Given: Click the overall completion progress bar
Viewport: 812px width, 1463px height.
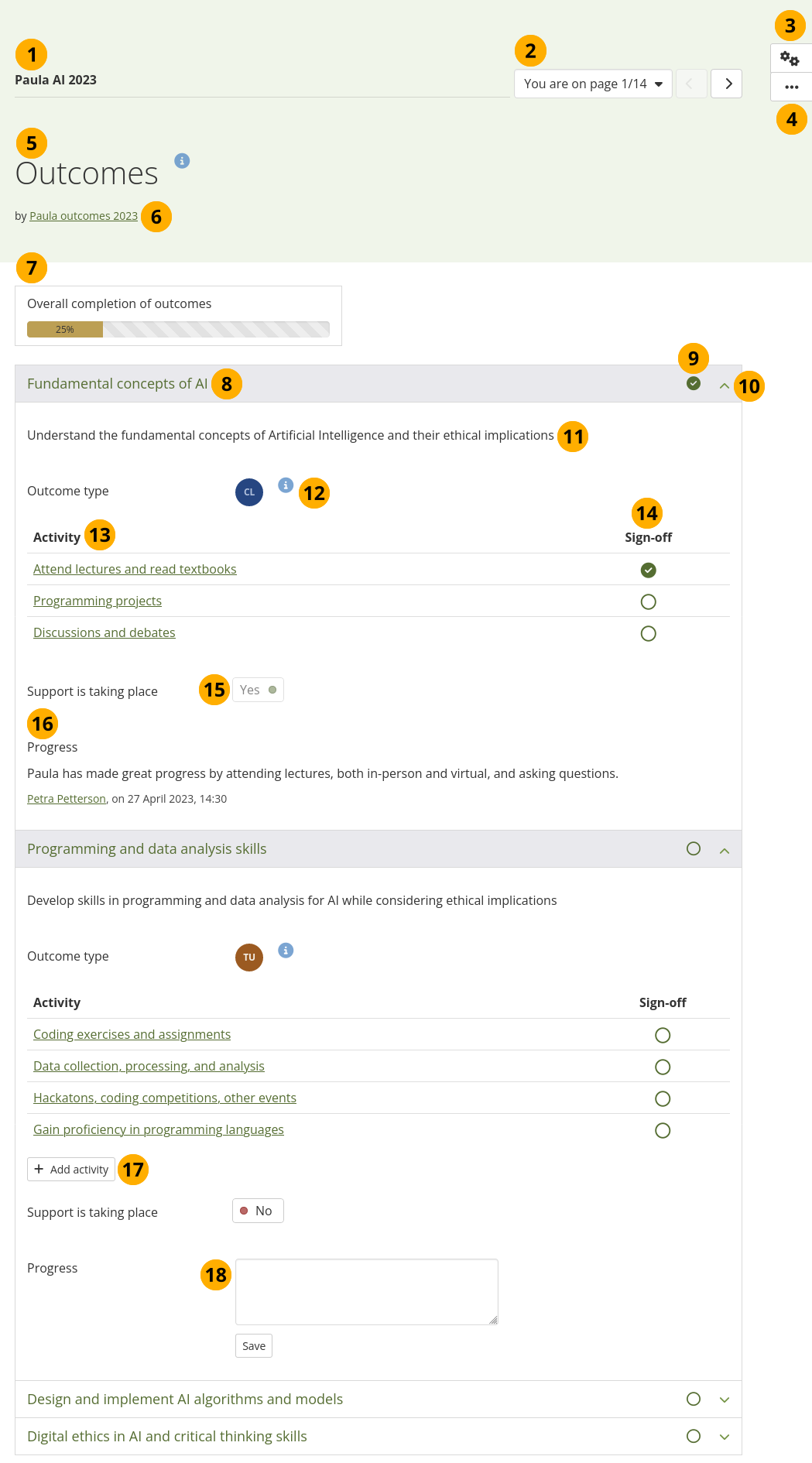Looking at the screenshot, I should pos(178,330).
